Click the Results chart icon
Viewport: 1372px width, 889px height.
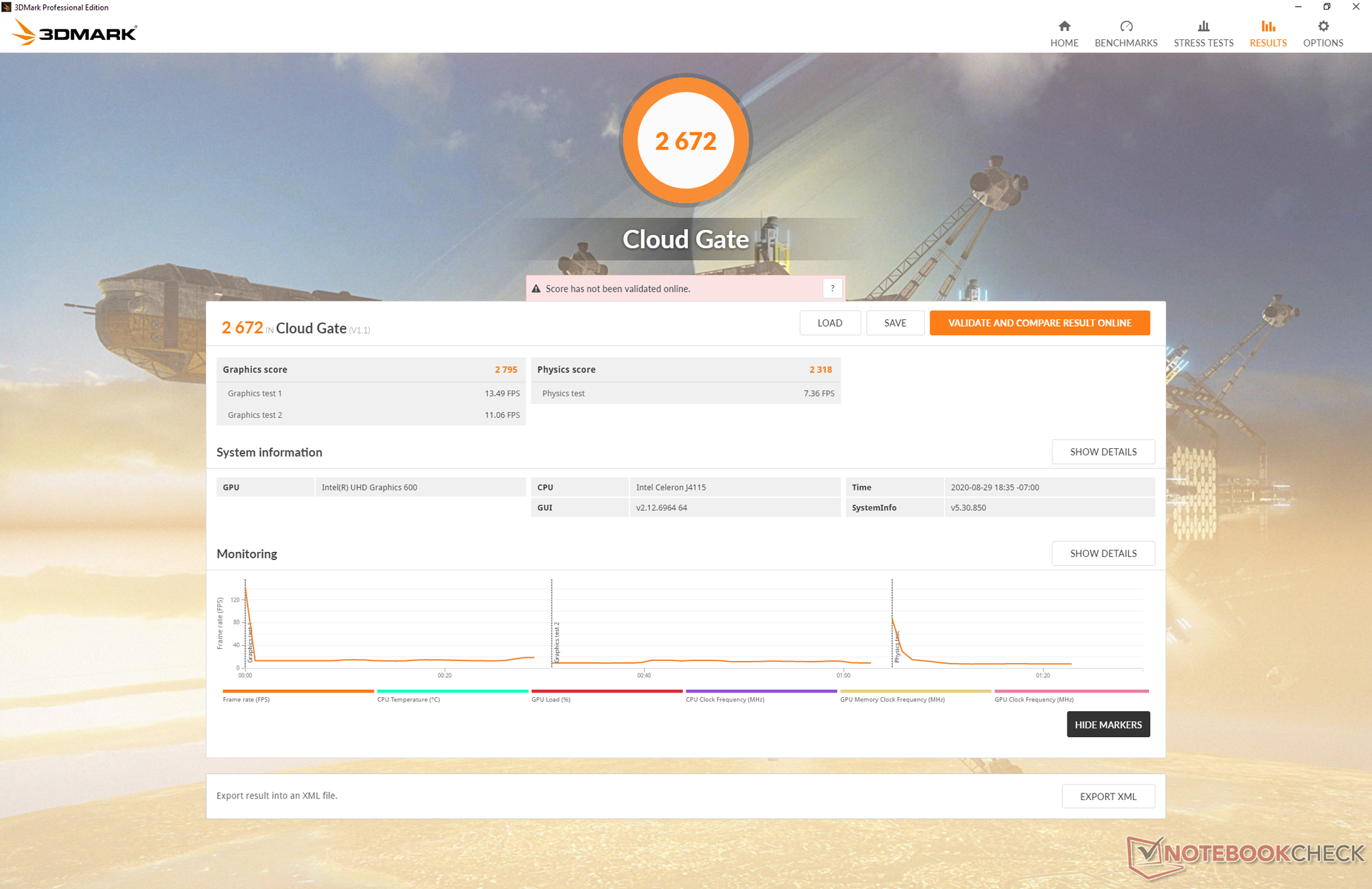point(1268,26)
